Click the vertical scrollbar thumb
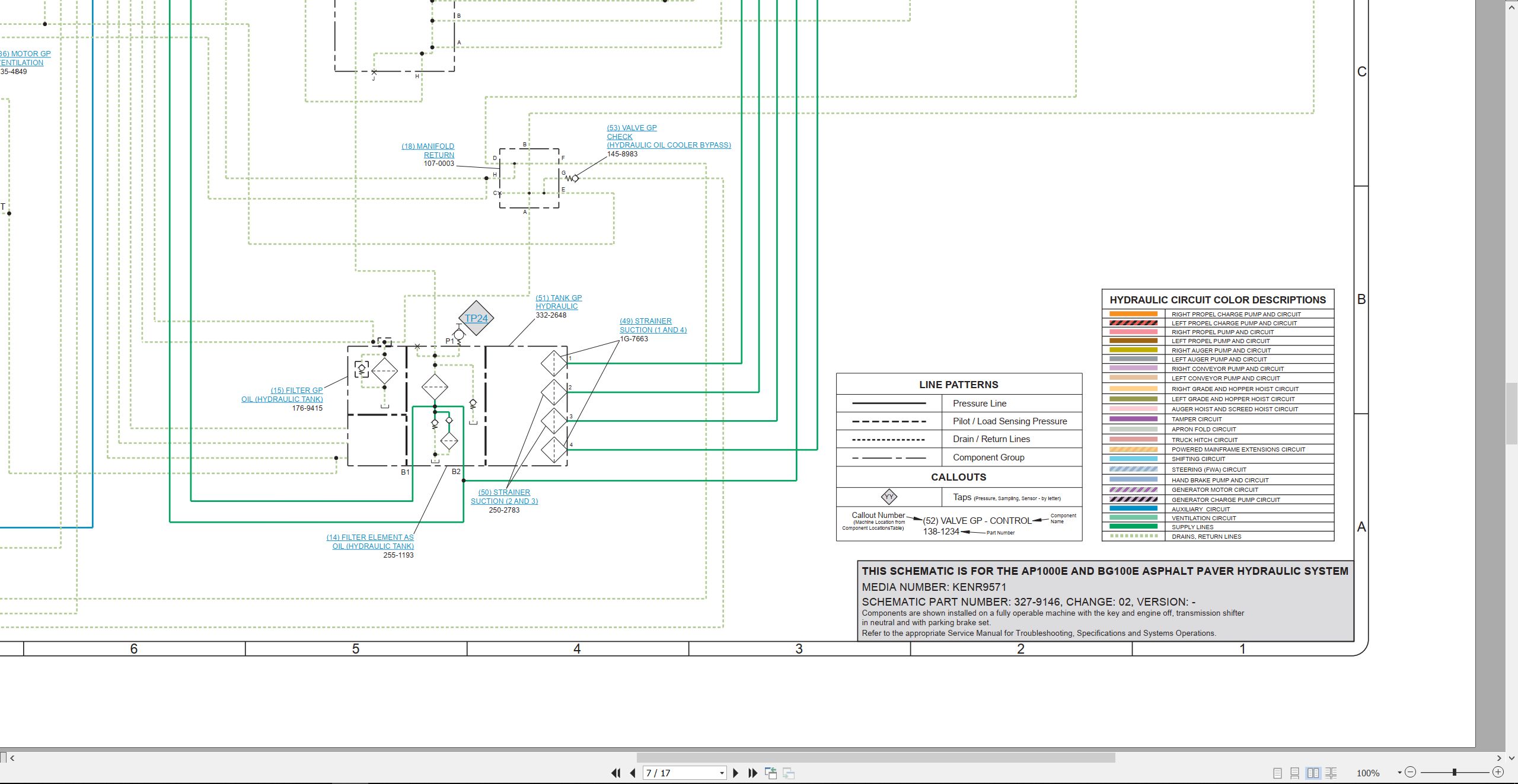 pos(1511,414)
